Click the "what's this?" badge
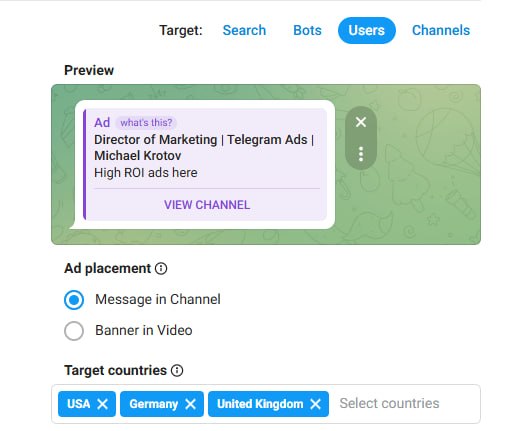The image size is (521, 431). 146,123
